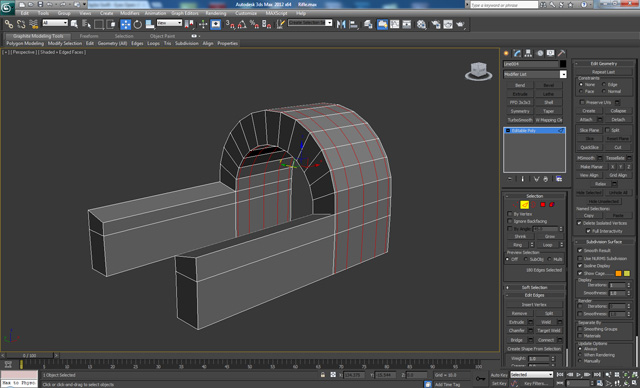This screenshot has height=388, width=640.
Task: Click the Select by Name icon
Action: click(87, 24)
